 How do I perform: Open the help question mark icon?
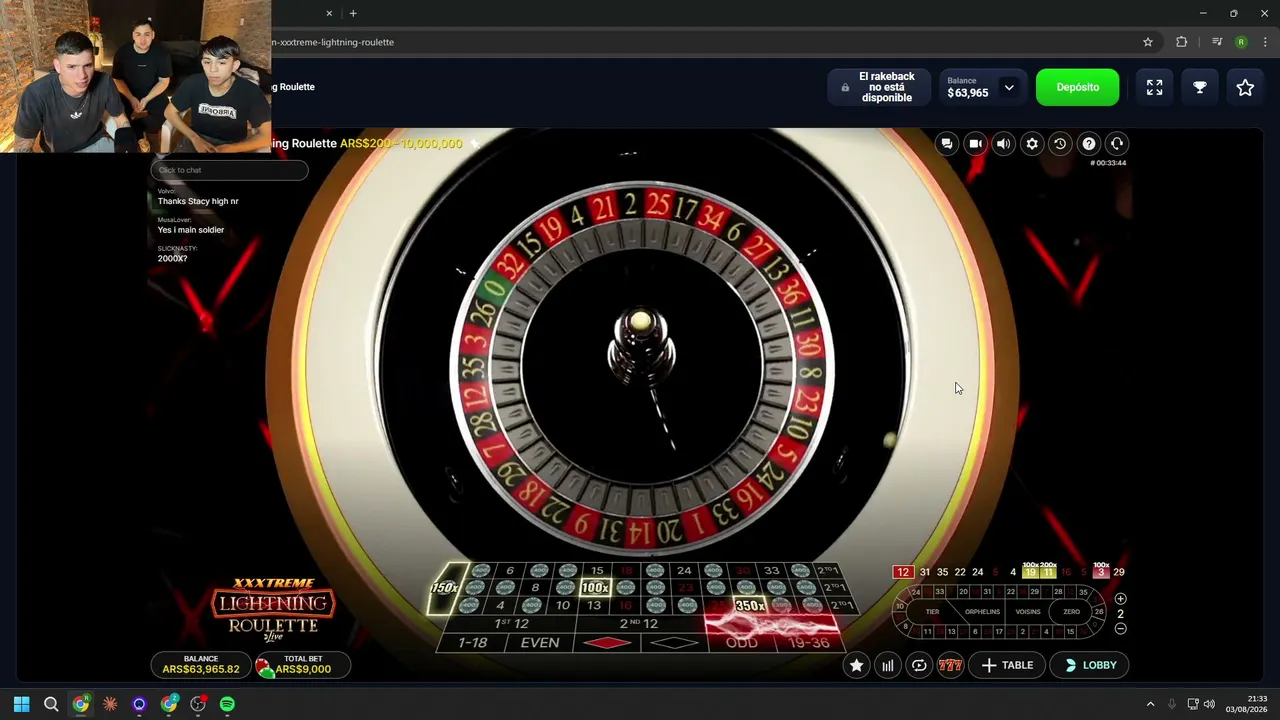pos(1089,144)
